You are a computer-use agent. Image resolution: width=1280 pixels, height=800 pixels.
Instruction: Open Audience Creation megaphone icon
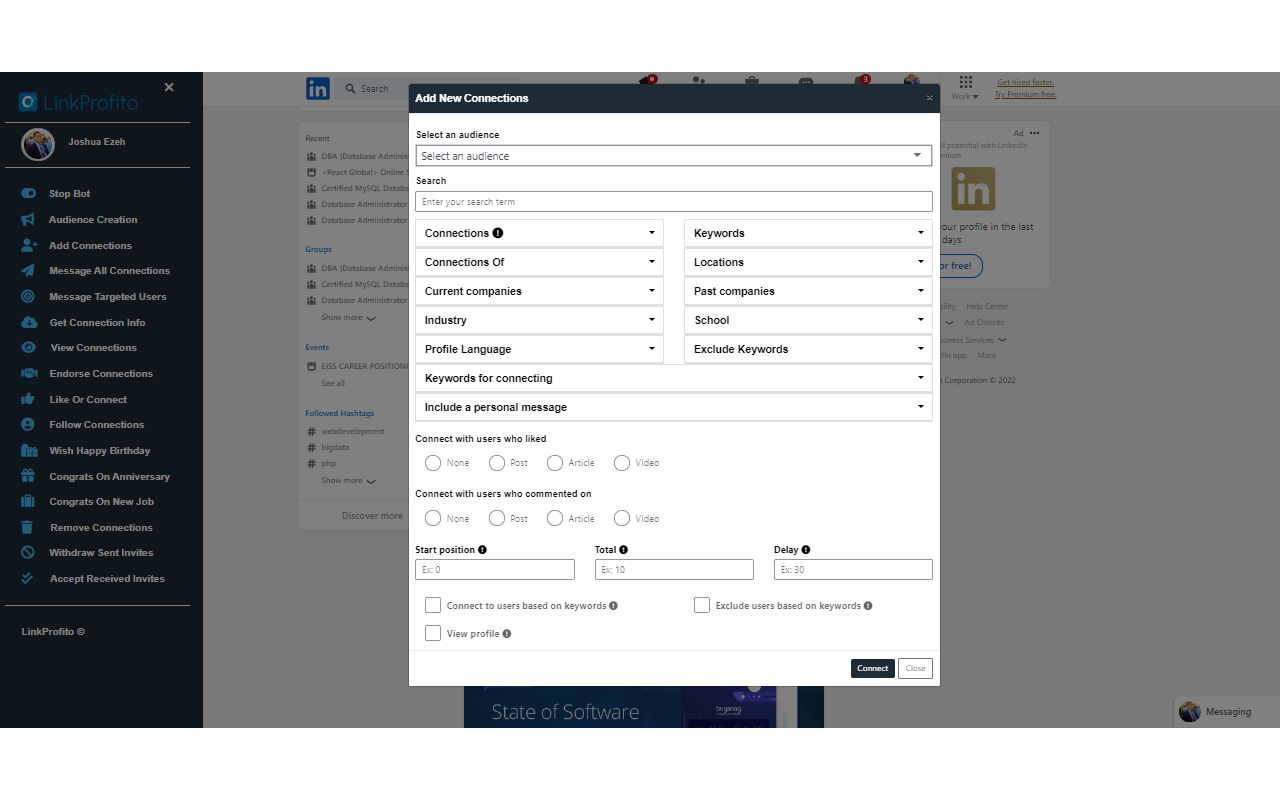(x=28, y=219)
